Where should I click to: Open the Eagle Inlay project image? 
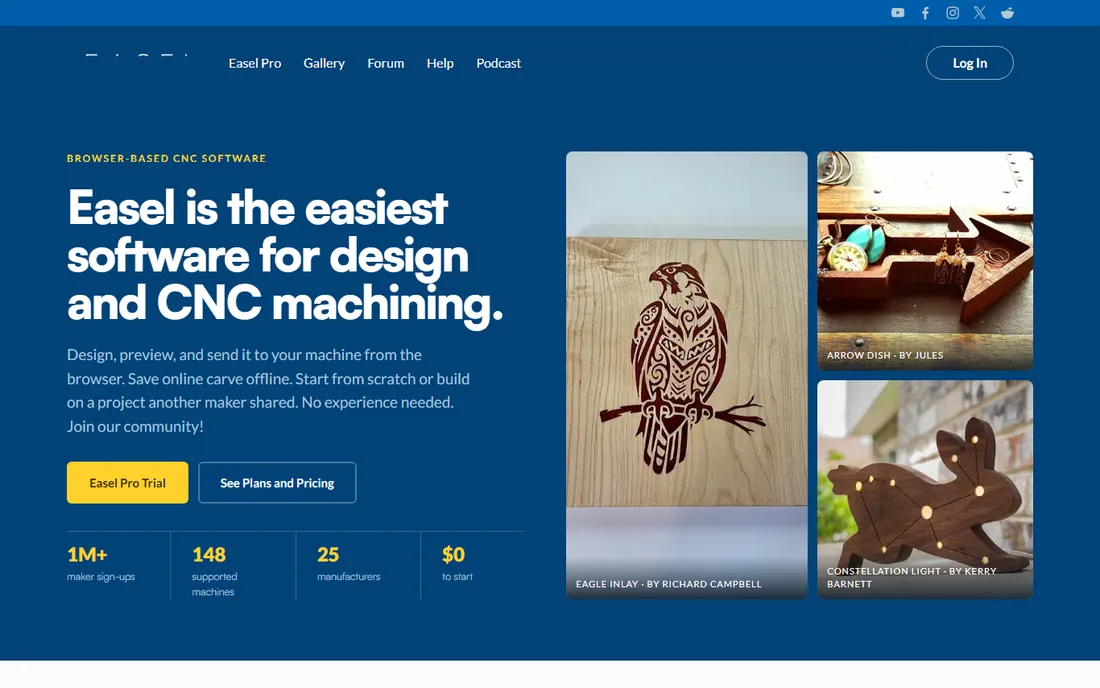click(x=687, y=375)
